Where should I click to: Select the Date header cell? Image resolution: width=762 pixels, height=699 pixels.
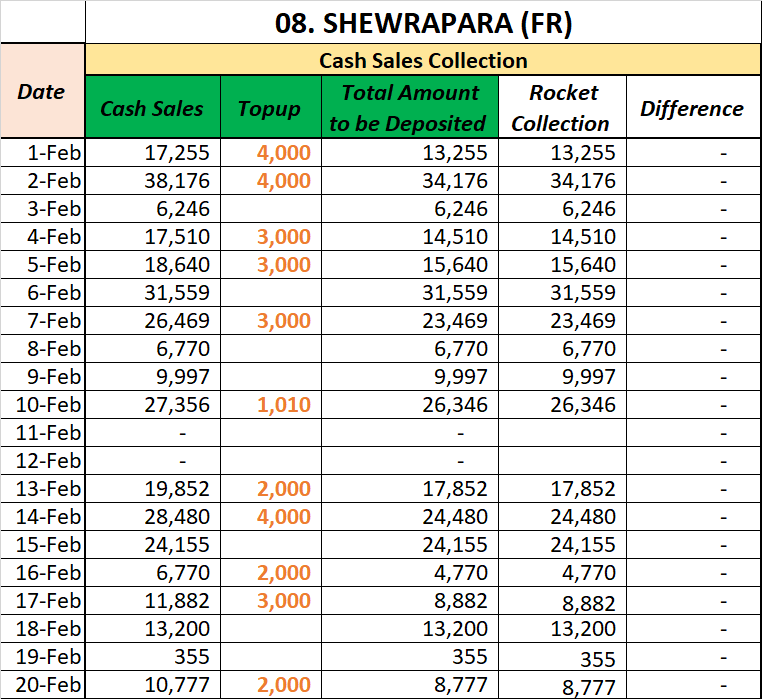tap(42, 91)
